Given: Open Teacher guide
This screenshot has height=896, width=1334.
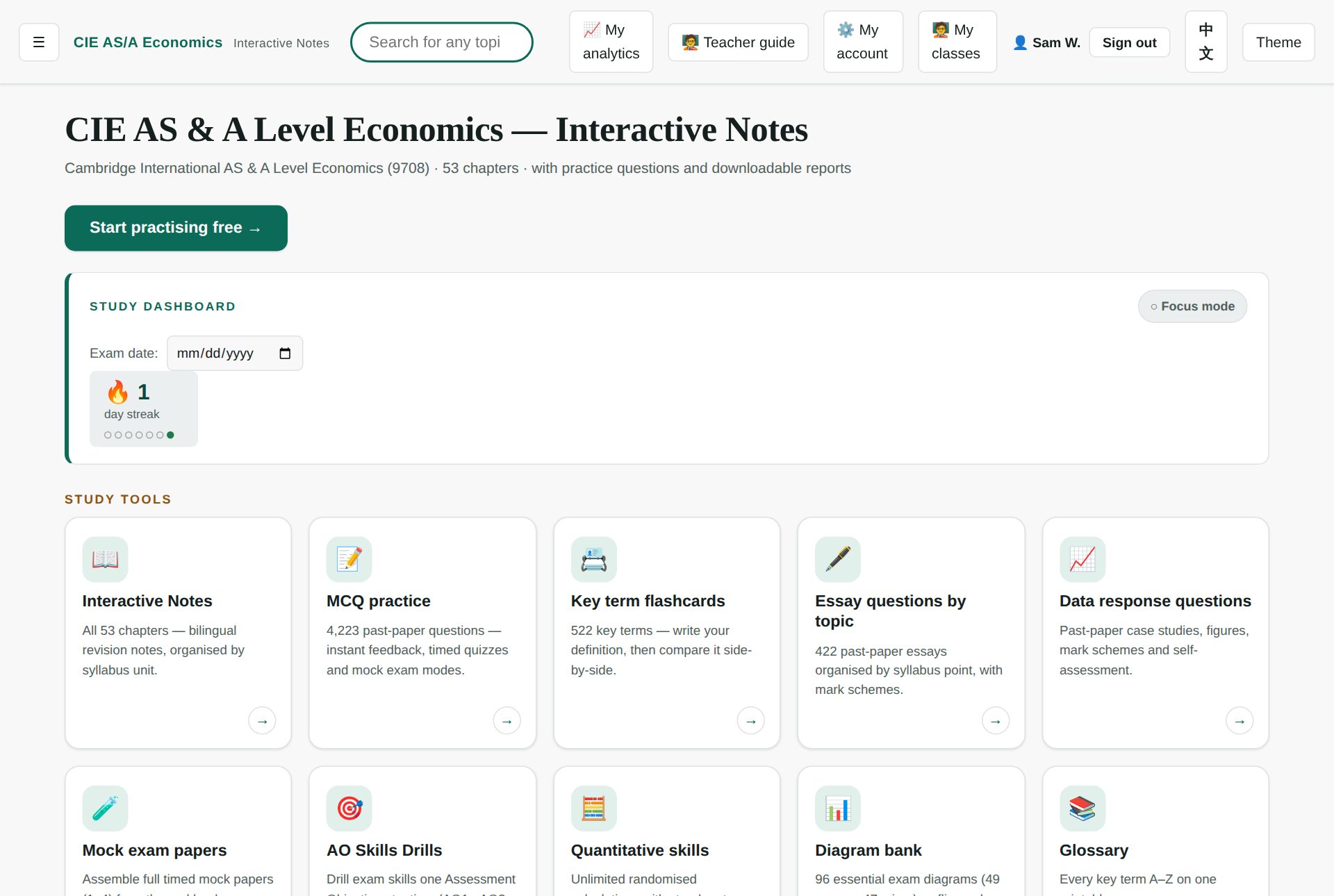Looking at the screenshot, I should (738, 42).
